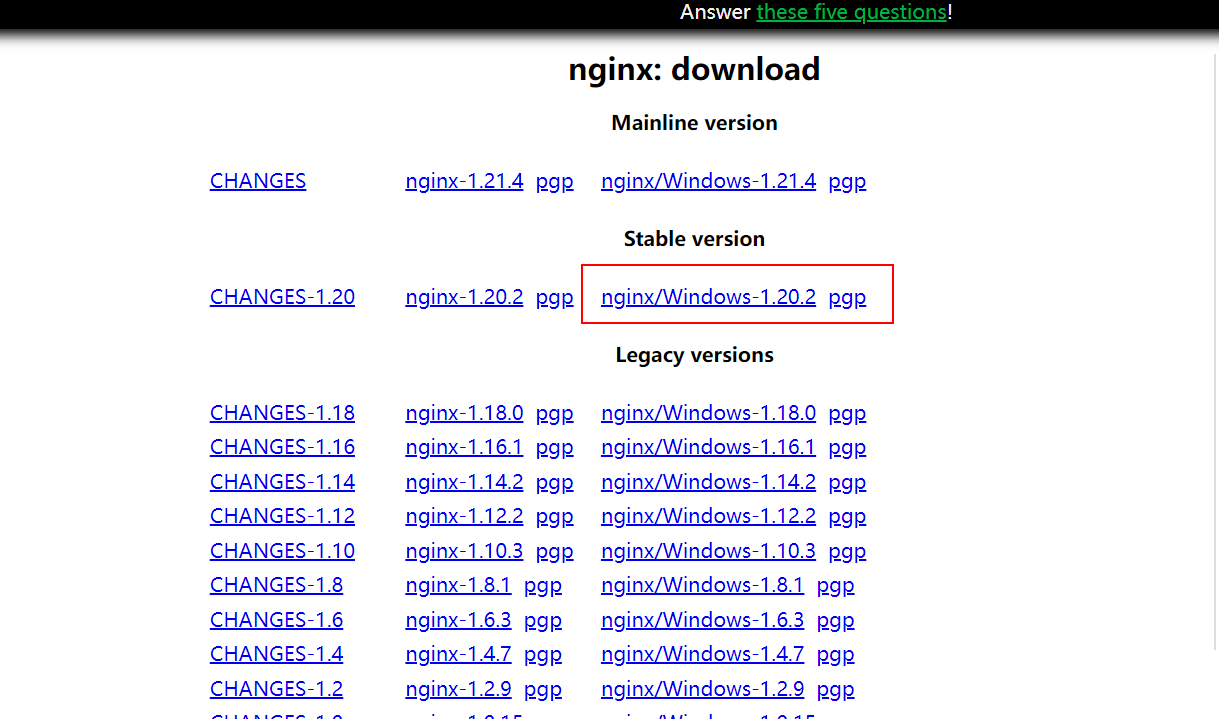Download nginx/Windows-1.8.1

click(x=702, y=585)
